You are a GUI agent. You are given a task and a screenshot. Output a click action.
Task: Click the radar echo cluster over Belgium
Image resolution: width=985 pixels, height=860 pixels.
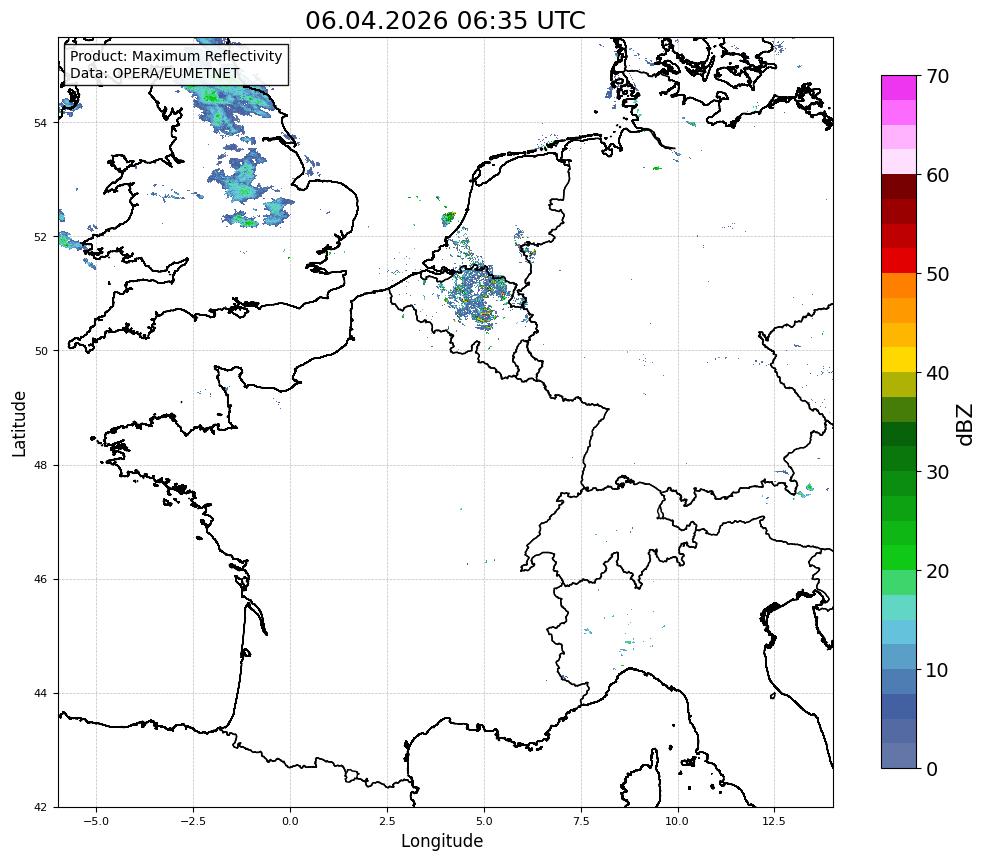tap(479, 298)
